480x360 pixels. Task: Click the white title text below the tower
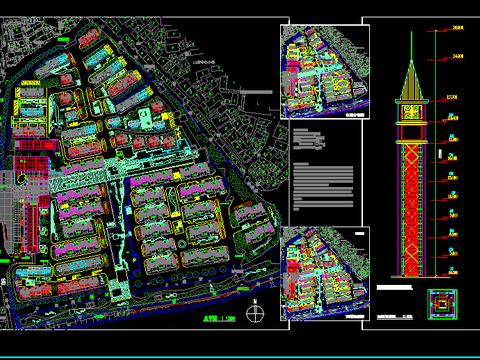395,287
